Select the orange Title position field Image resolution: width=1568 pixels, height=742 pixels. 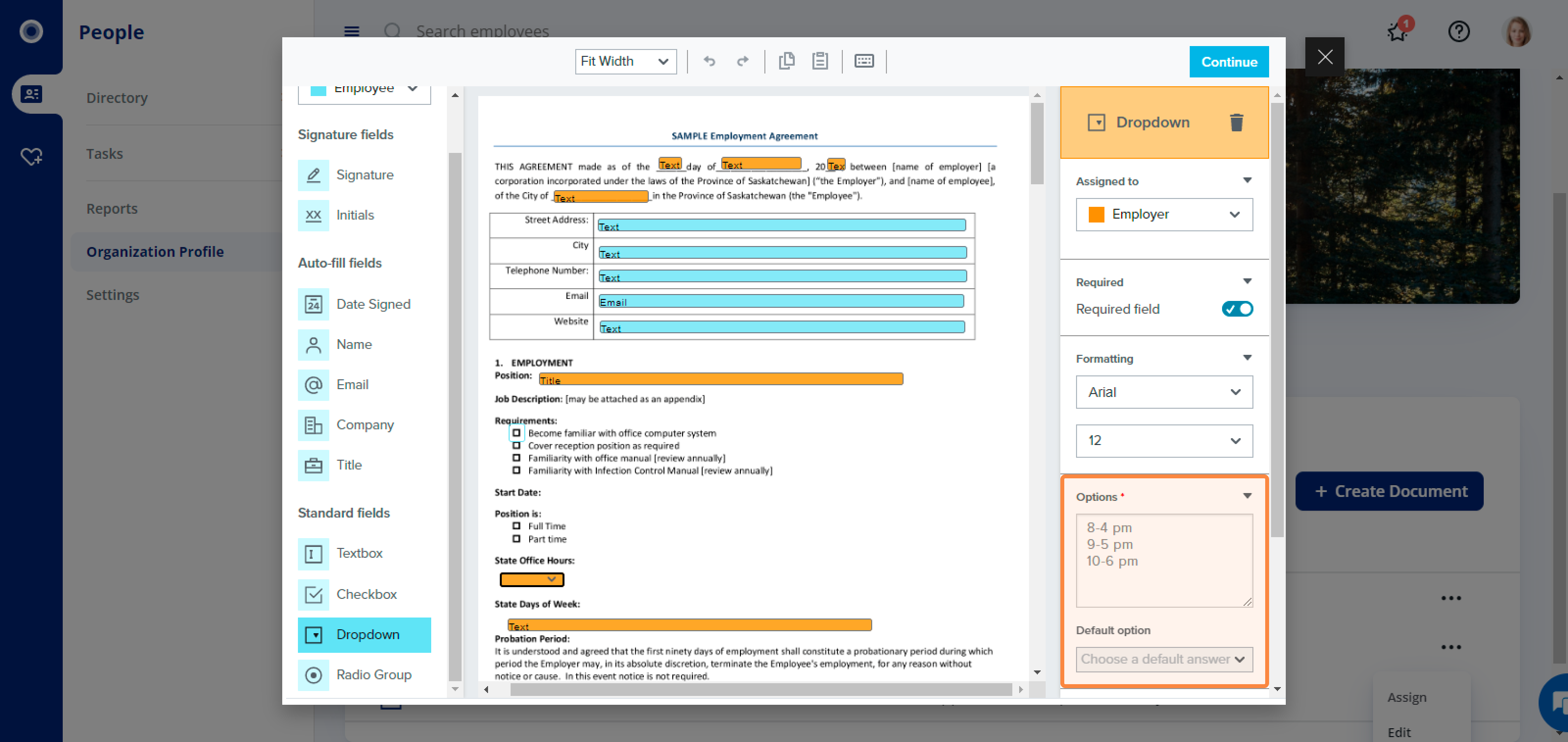[x=720, y=379]
